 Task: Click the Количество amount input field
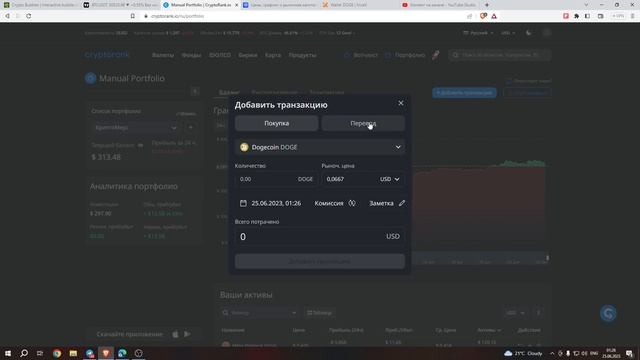pyautogui.click(x=276, y=179)
